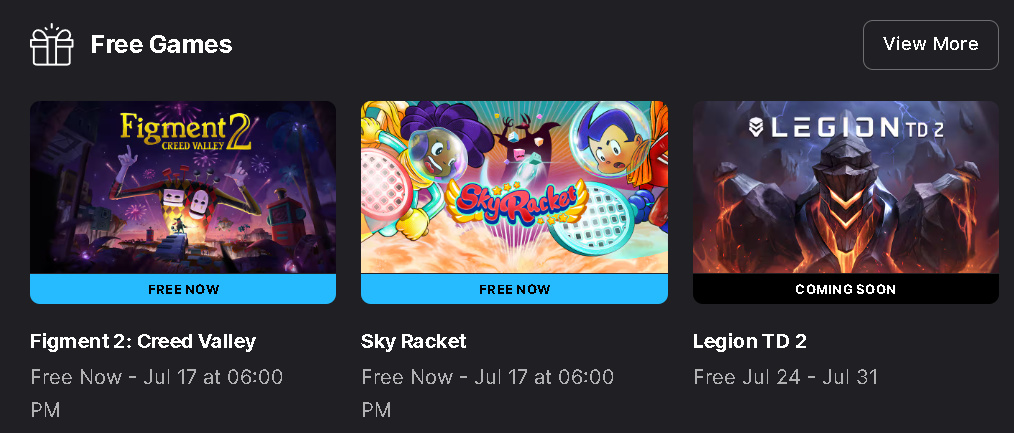Click the Free Jul 24 - Jul 31 text

pyautogui.click(x=785, y=377)
